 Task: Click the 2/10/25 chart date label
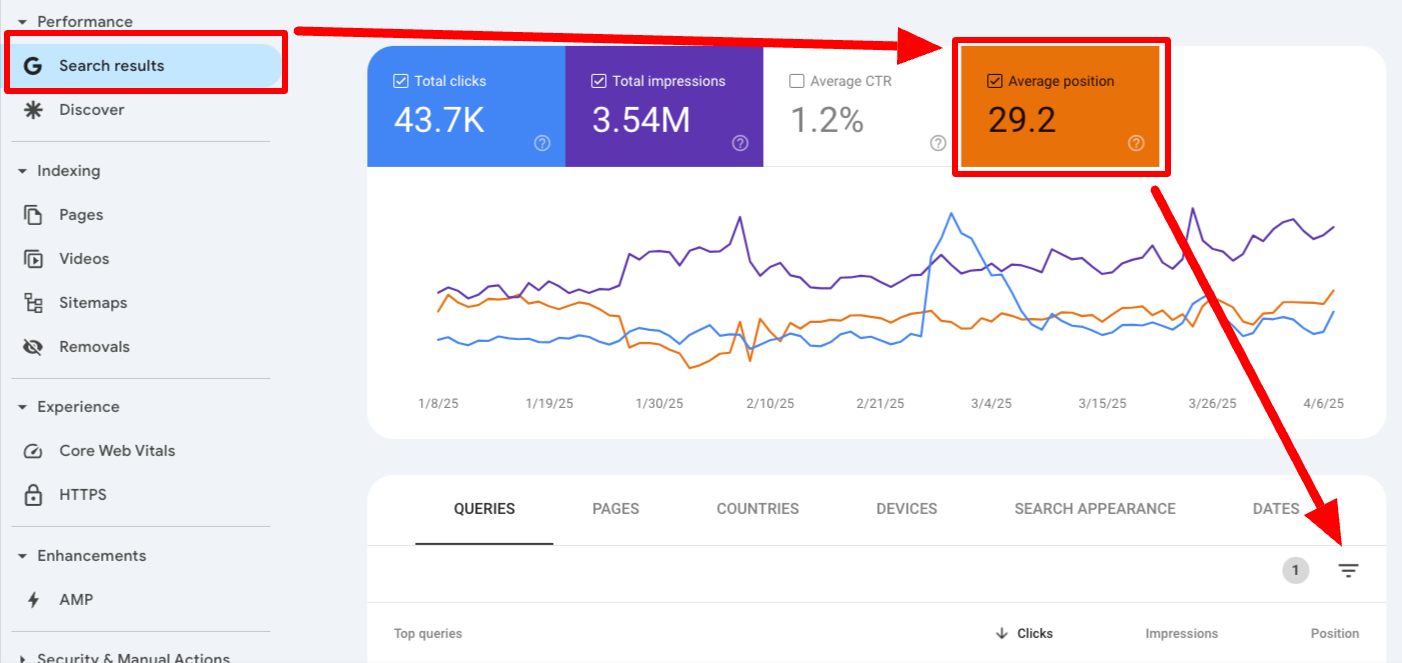coord(770,404)
